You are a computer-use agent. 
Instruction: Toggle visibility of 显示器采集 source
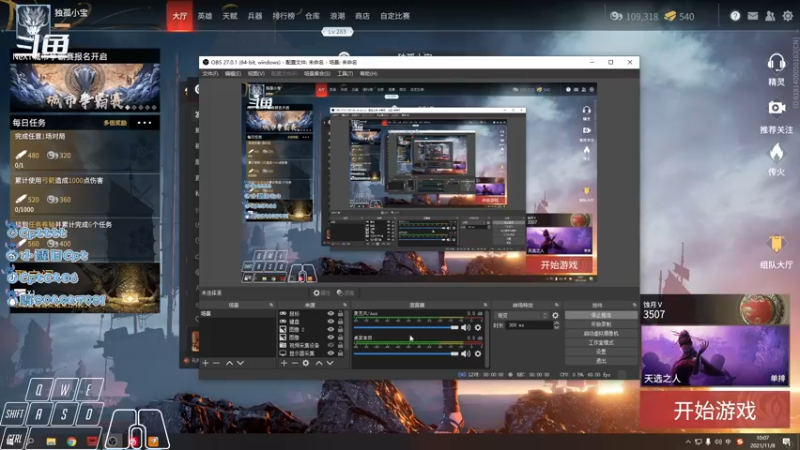coord(331,353)
